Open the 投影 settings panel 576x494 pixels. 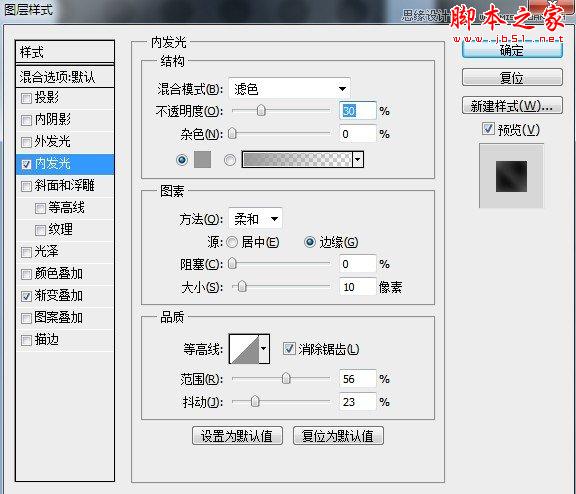pyautogui.click(x=47, y=98)
